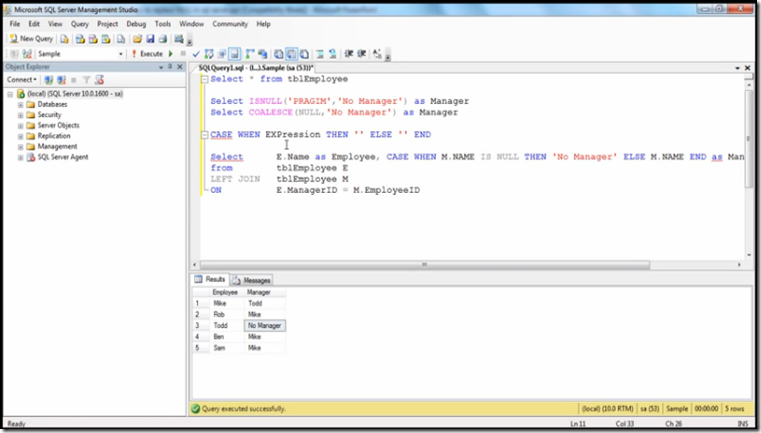Switch output to Results to Text

(x=279, y=54)
